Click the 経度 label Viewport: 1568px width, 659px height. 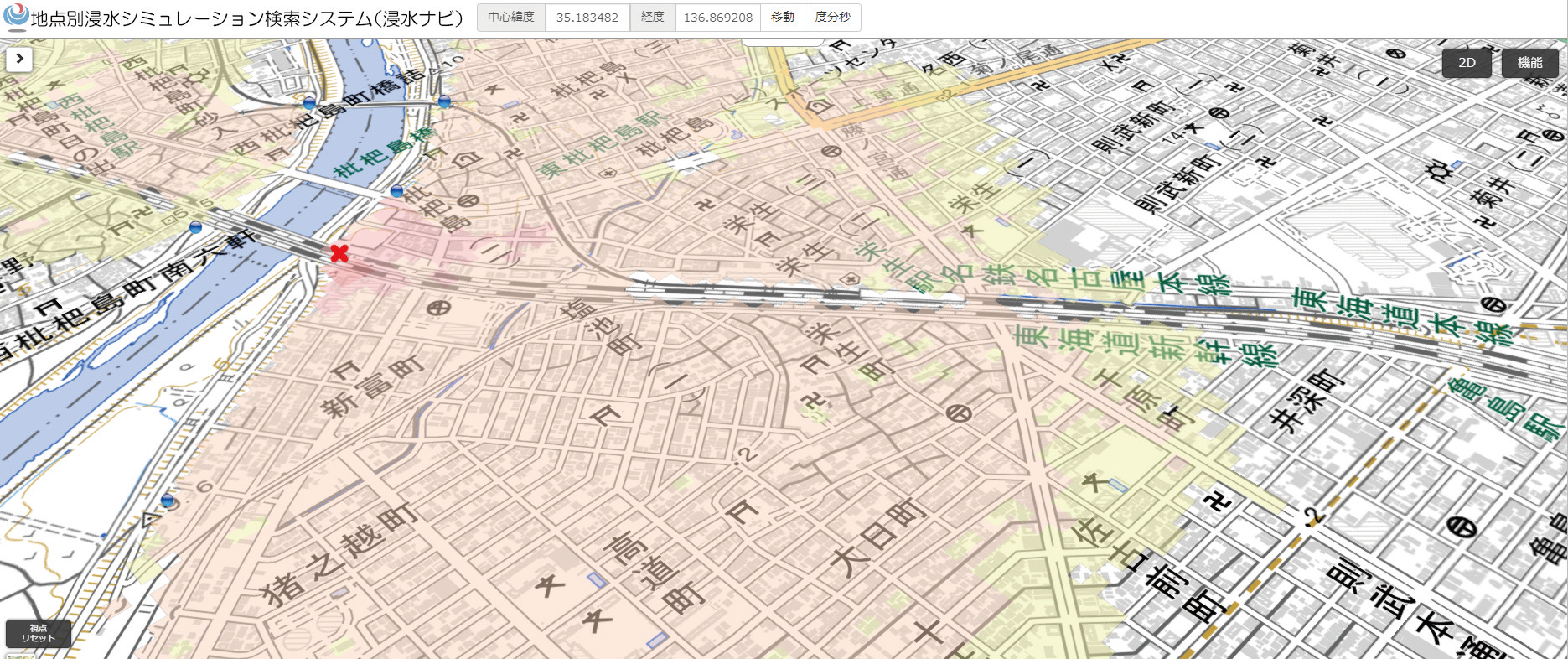(x=653, y=18)
